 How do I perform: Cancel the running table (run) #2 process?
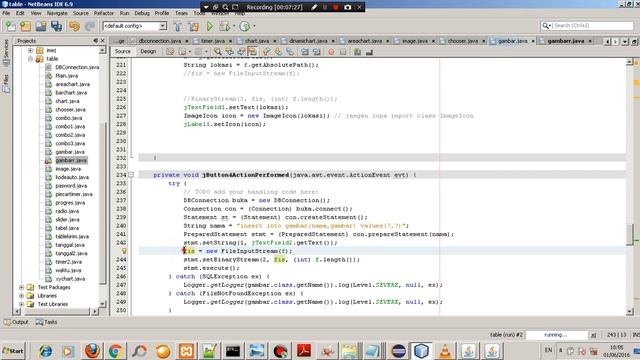tap(593, 335)
